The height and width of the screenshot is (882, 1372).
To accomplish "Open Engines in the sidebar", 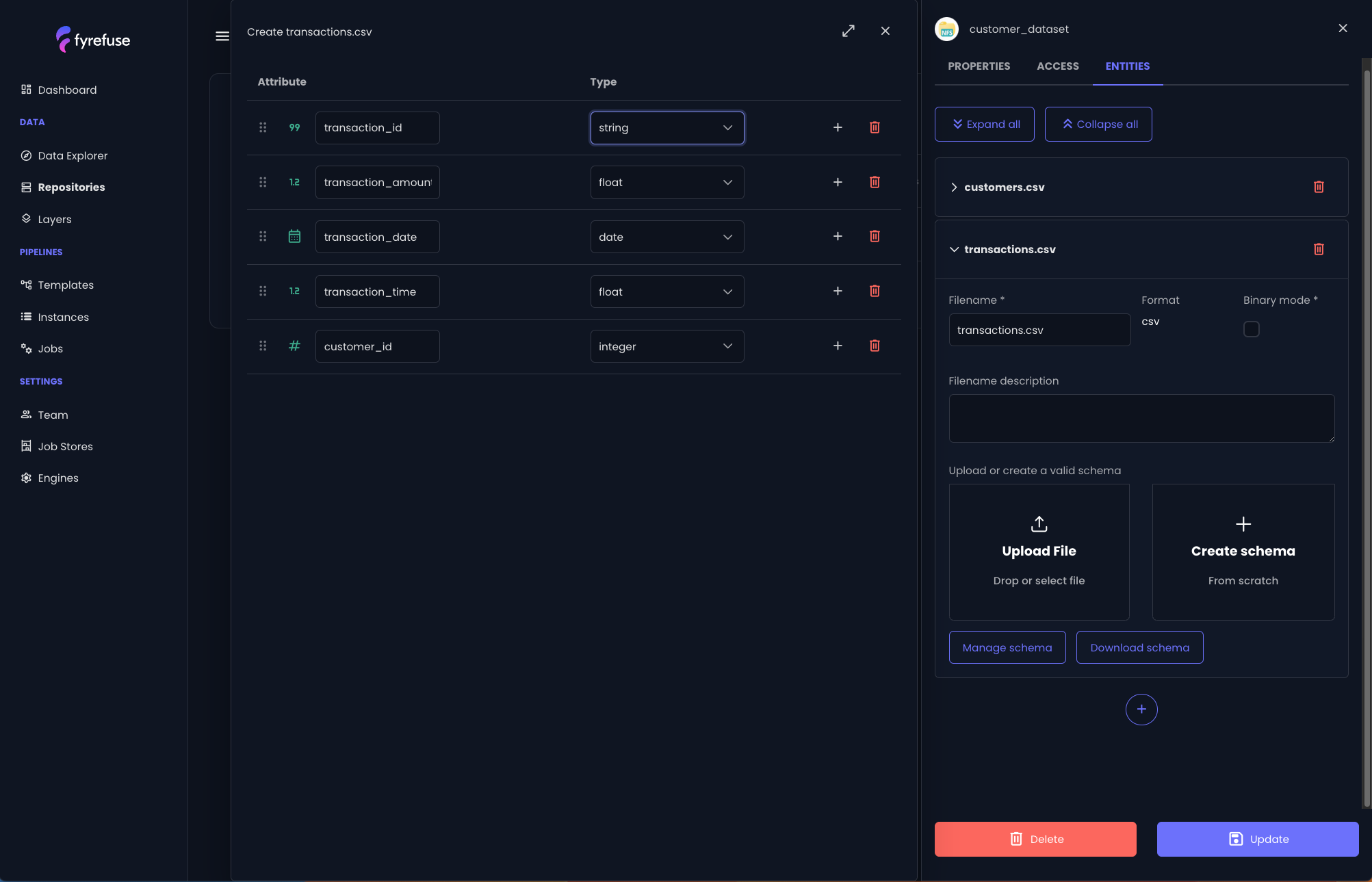I will click(x=50, y=478).
